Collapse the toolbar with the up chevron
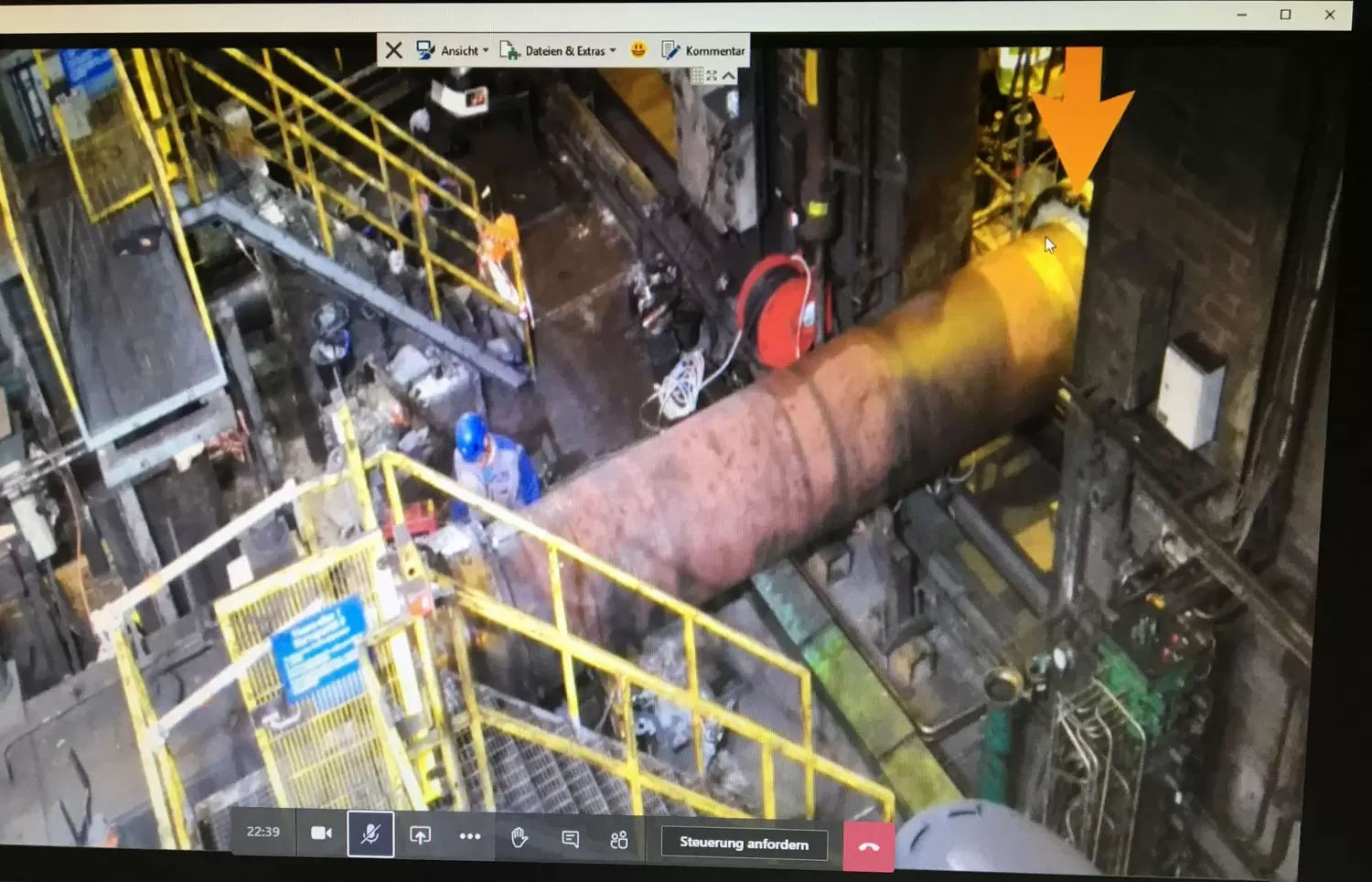This screenshot has width=1372, height=882. coord(728,75)
